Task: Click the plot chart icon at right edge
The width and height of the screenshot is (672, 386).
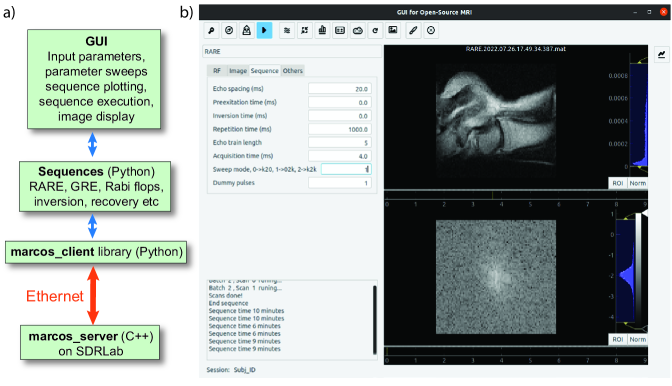Action: click(x=662, y=54)
